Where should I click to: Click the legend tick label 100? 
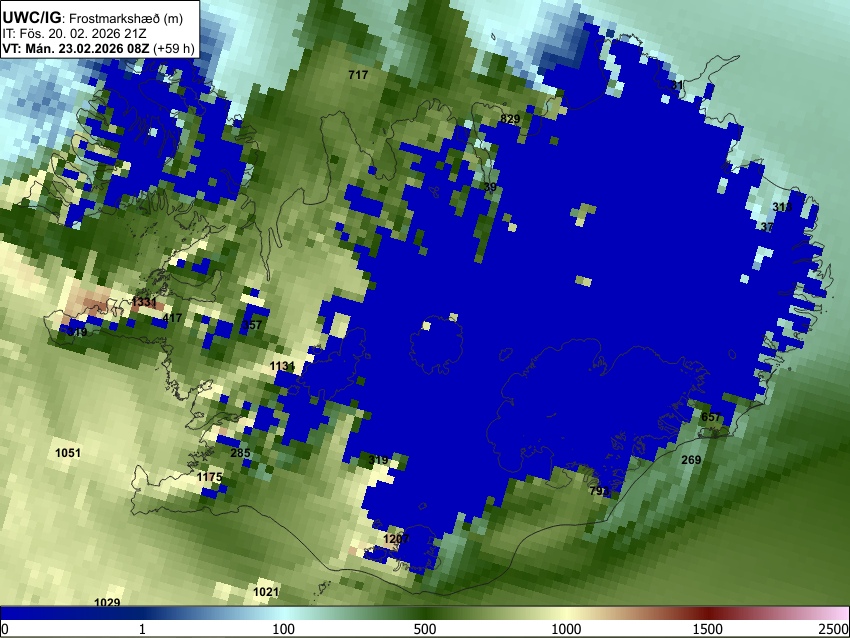(283, 629)
